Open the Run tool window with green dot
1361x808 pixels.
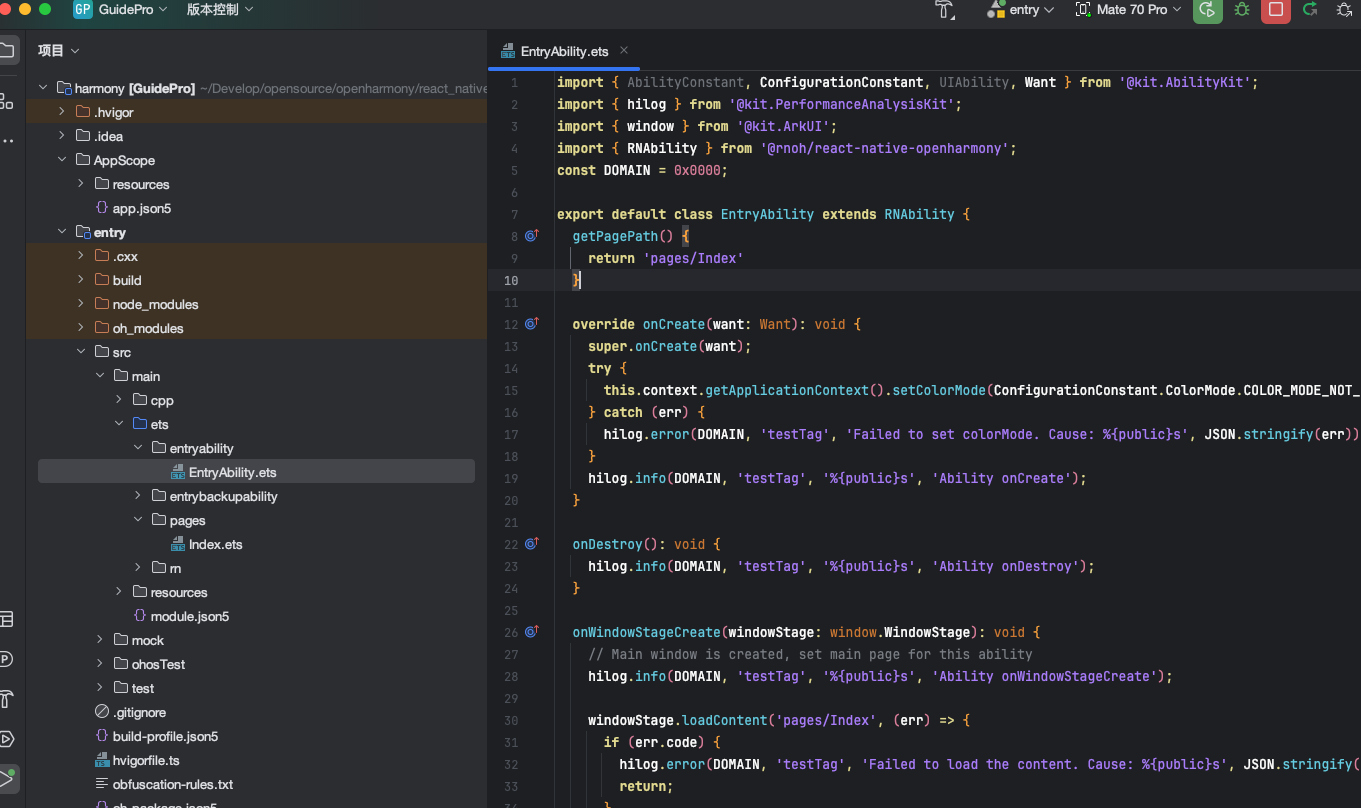(x=8, y=778)
